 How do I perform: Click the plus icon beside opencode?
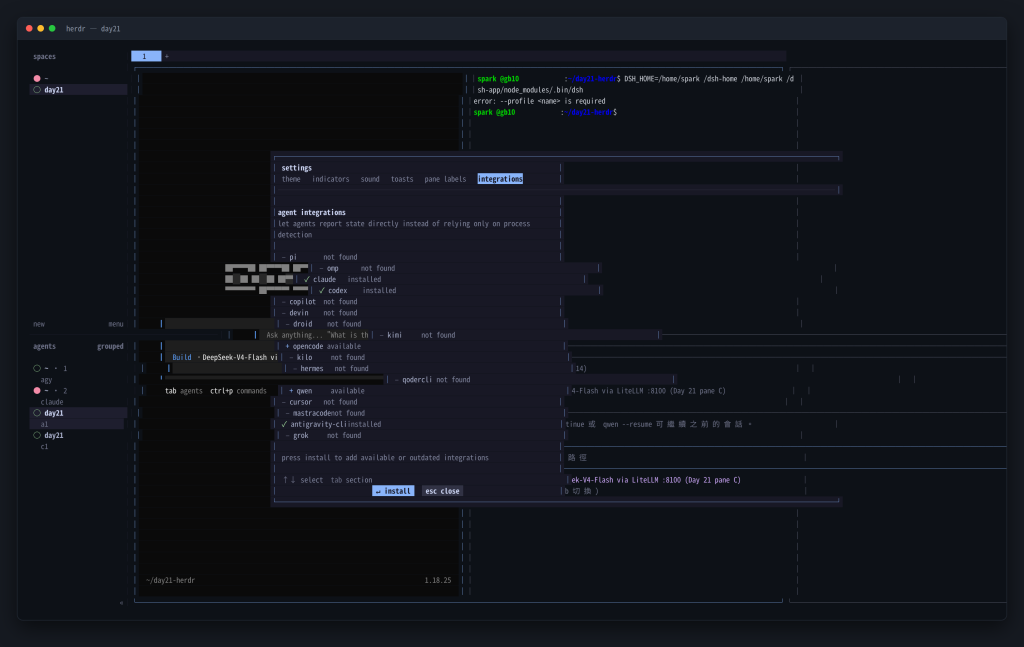coord(287,346)
